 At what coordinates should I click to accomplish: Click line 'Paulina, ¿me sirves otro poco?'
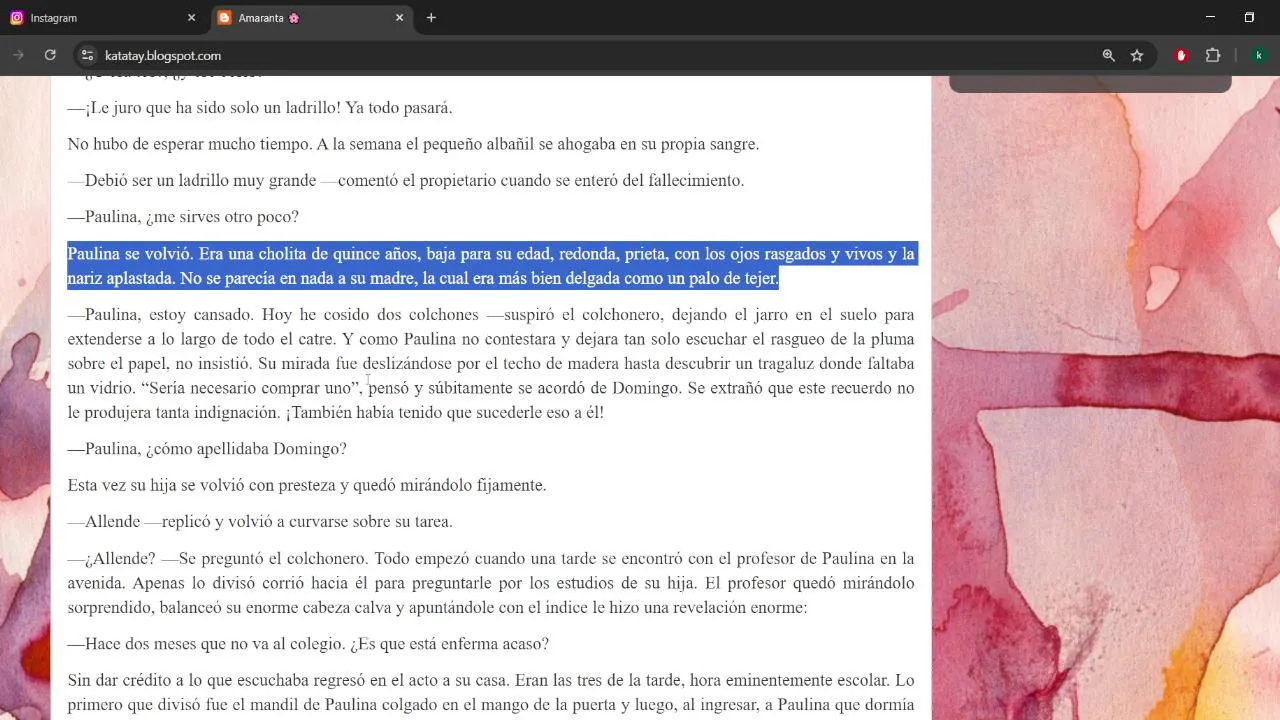pyautogui.click(x=183, y=217)
